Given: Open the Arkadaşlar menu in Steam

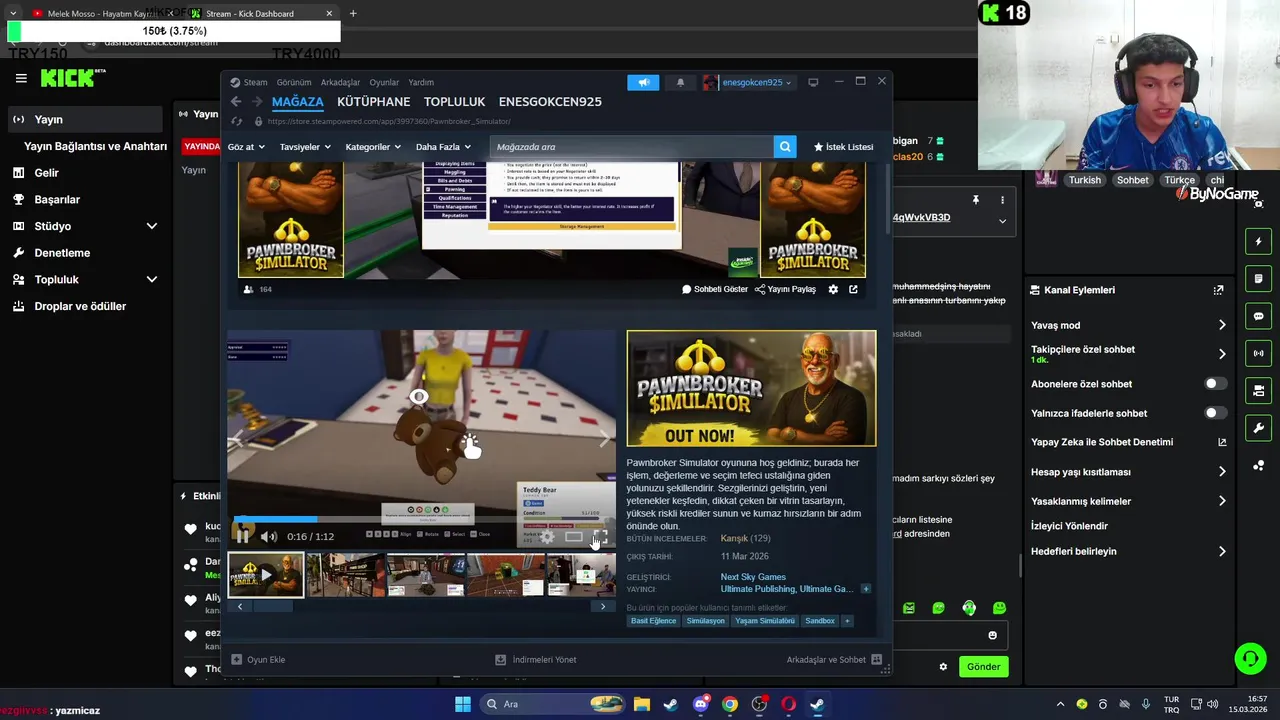Looking at the screenshot, I should coord(340,82).
